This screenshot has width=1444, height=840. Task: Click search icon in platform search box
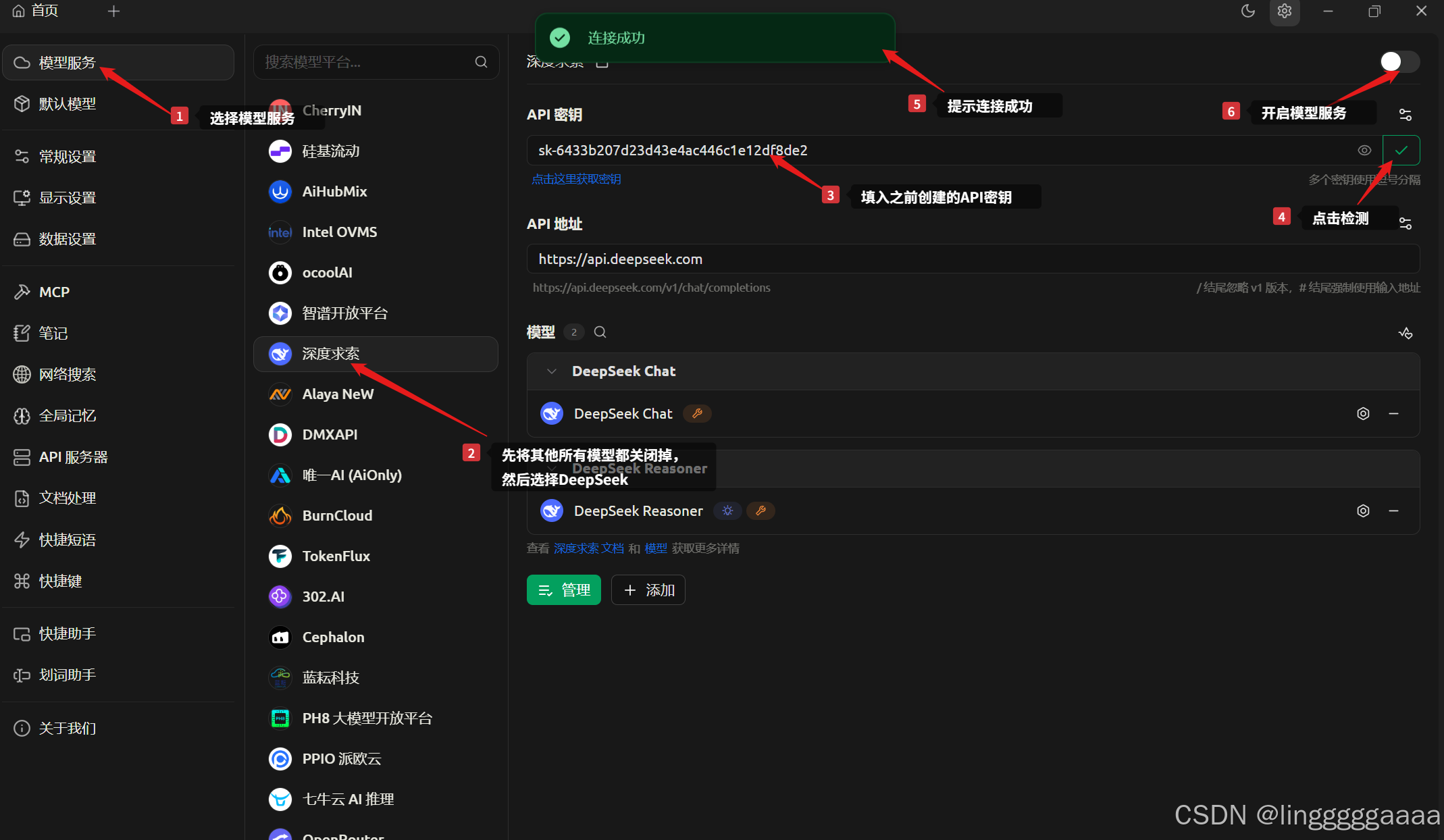(x=481, y=62)
